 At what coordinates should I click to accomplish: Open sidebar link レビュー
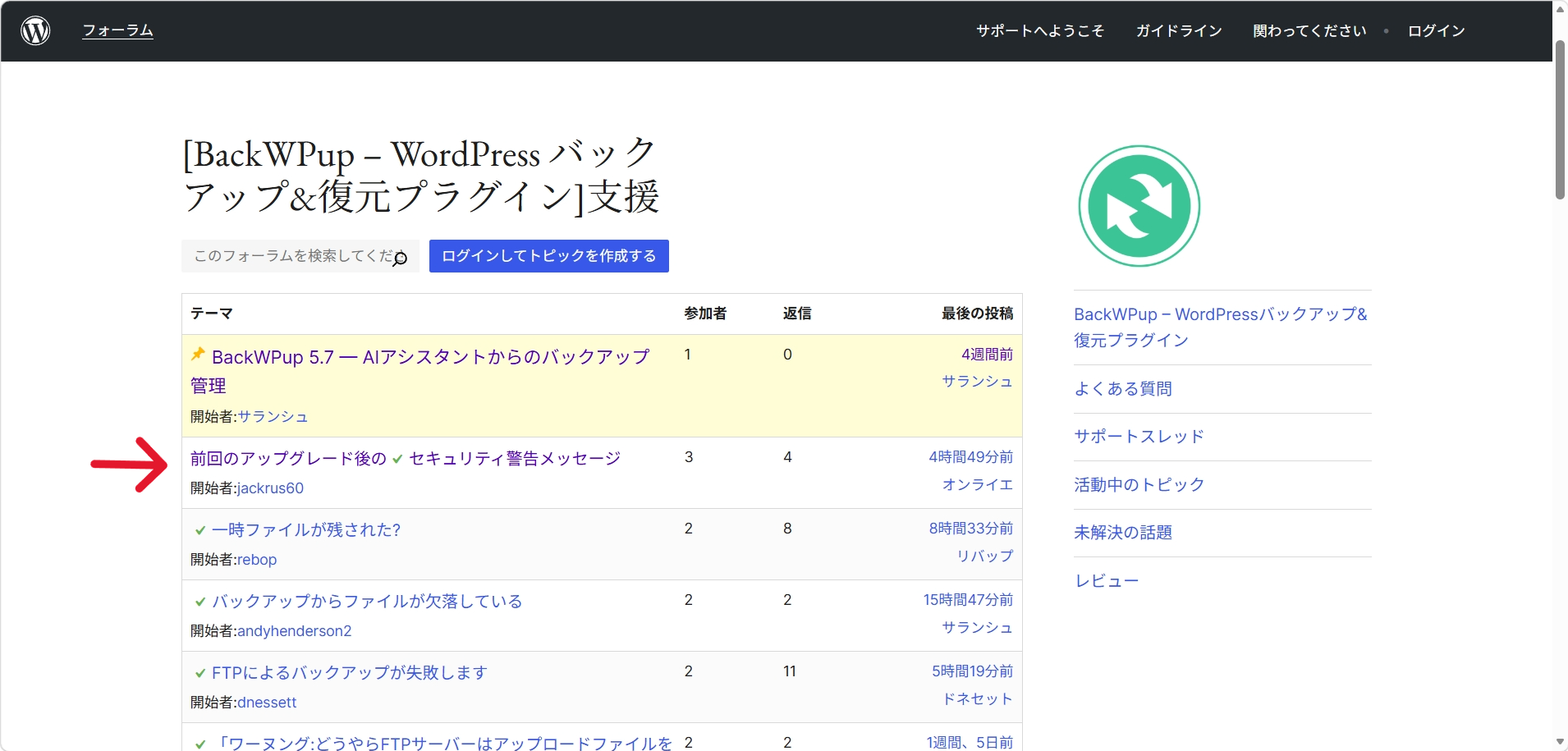pyautogui.click(x=1107, y=581)
